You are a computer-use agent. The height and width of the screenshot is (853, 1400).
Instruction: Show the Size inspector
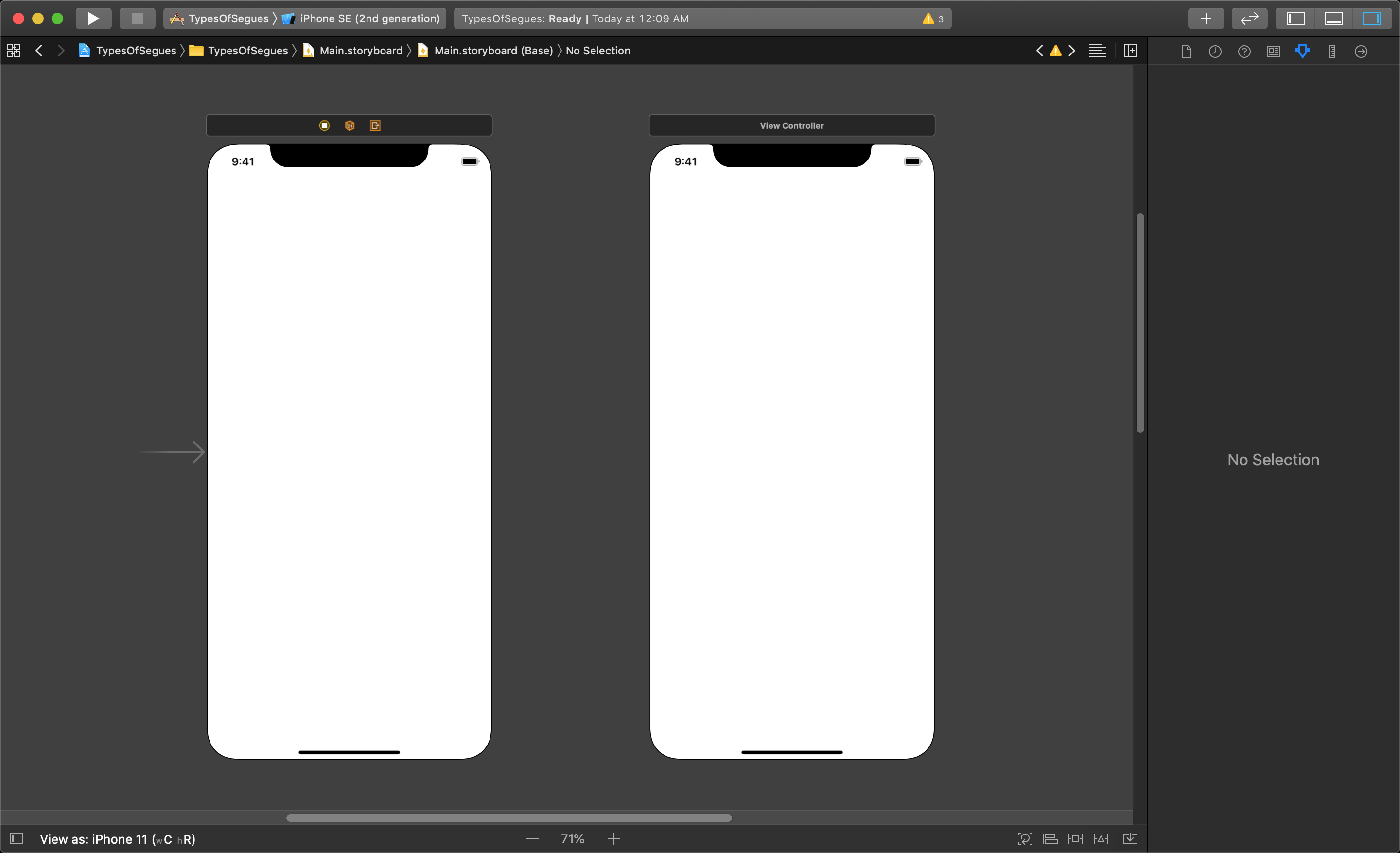1332,52
